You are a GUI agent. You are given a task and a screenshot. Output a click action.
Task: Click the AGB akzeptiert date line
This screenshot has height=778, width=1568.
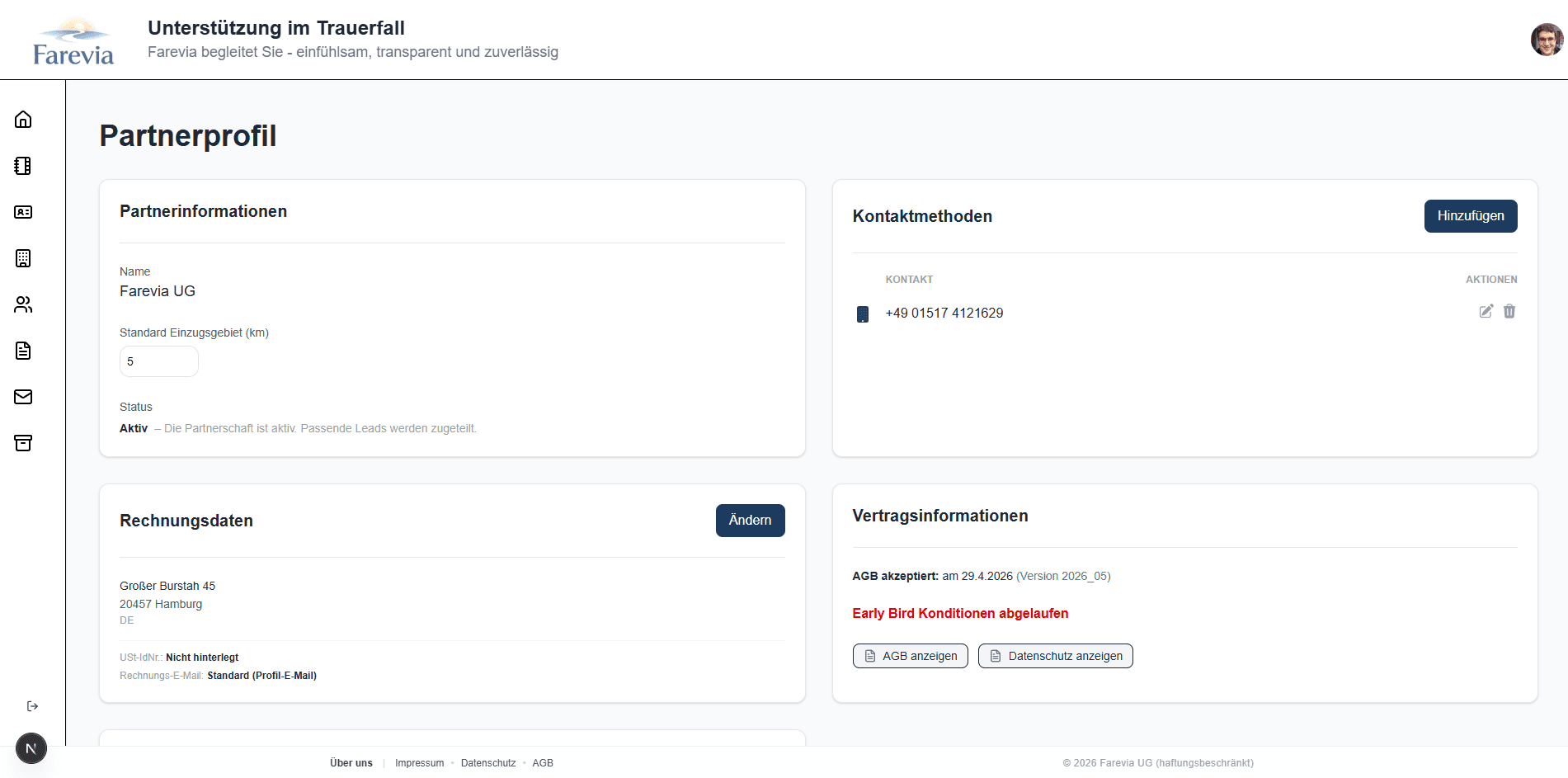click(x=982, y=576)
